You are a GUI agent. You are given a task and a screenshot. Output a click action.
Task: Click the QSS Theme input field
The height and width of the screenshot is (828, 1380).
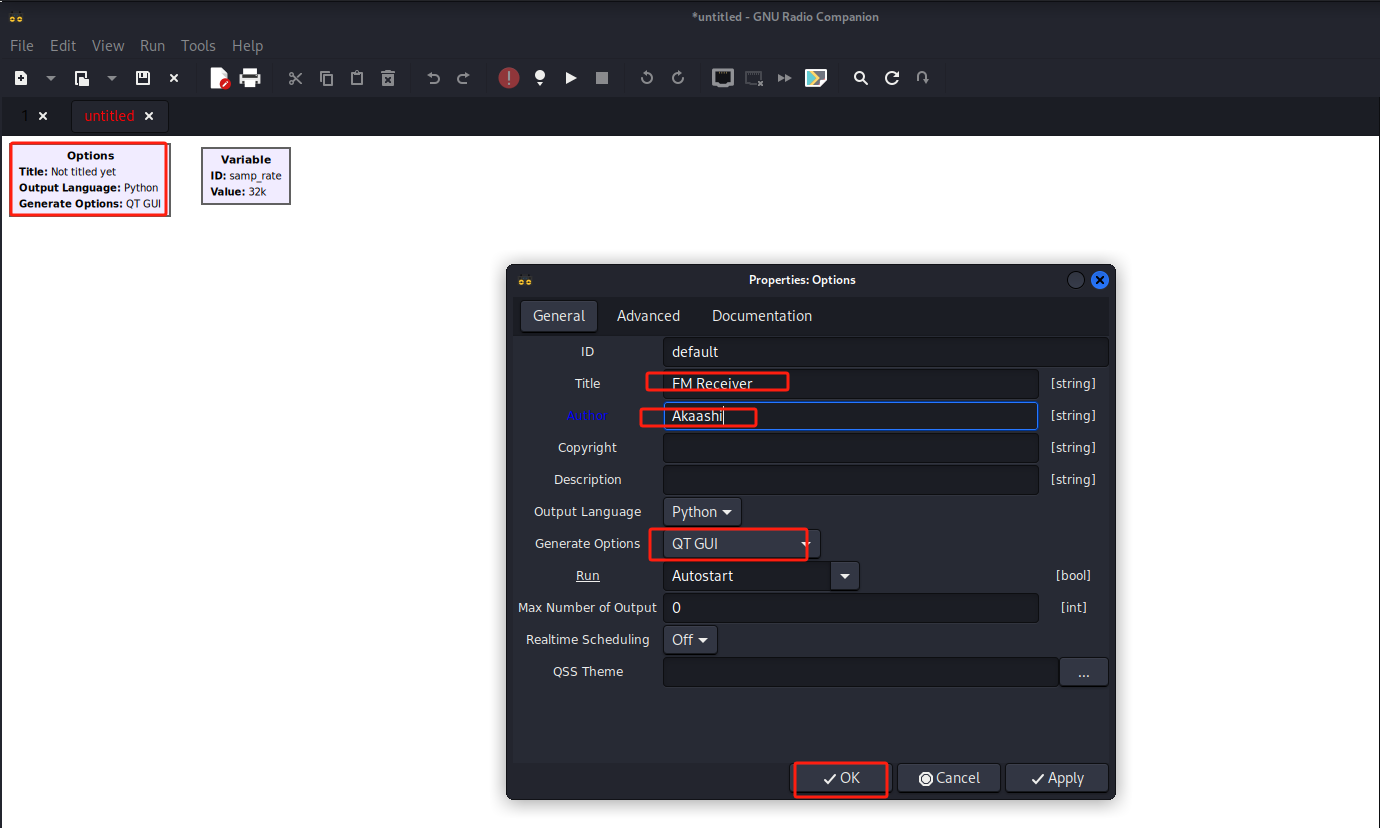[x=860, y=672]
